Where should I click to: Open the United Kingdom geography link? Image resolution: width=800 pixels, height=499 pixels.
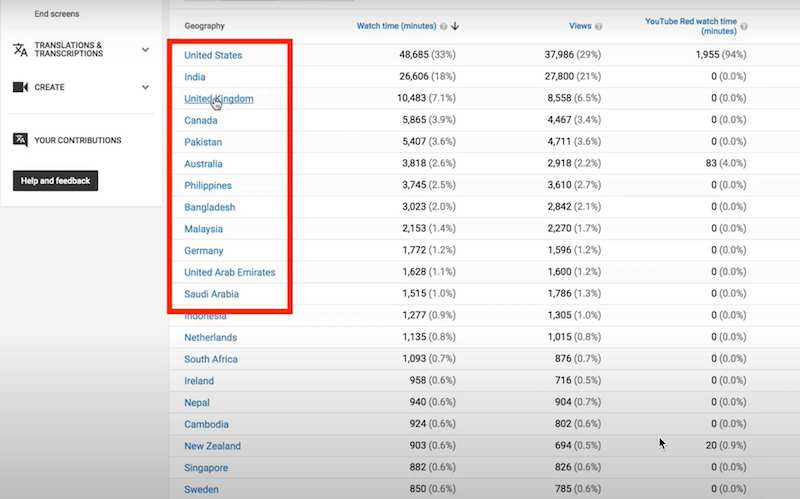pyautogui.click(x=218, y=98)
